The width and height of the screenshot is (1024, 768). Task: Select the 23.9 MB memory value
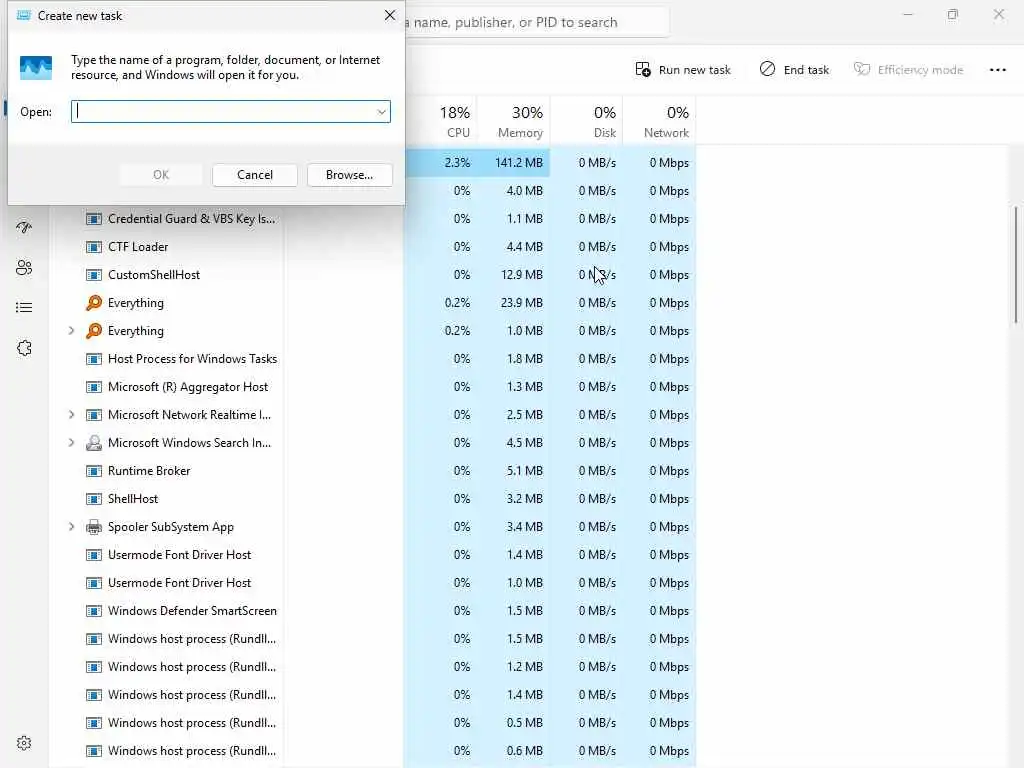(x=521, y=303)
